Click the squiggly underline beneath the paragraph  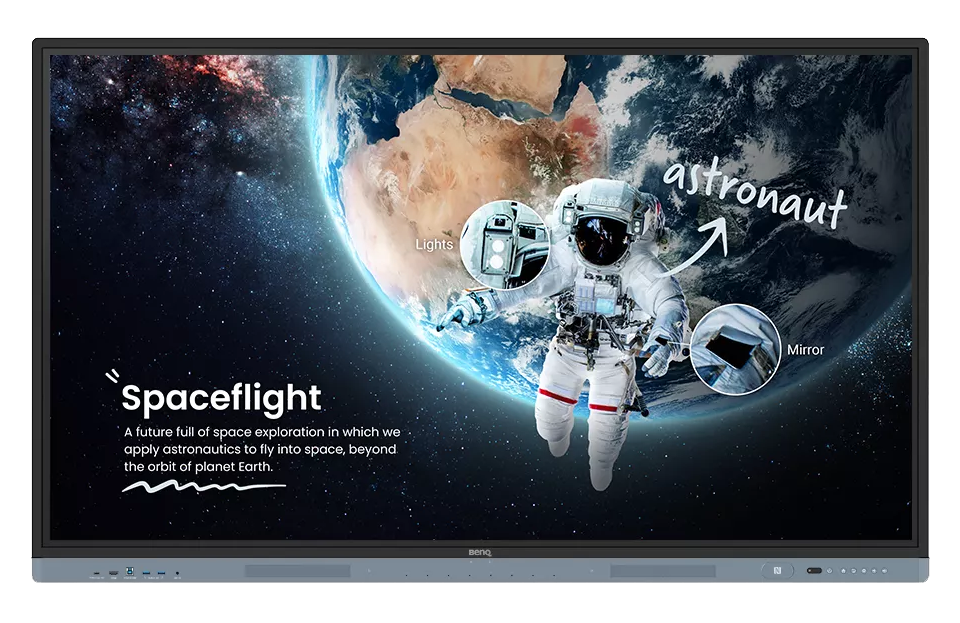click(203, 487)
